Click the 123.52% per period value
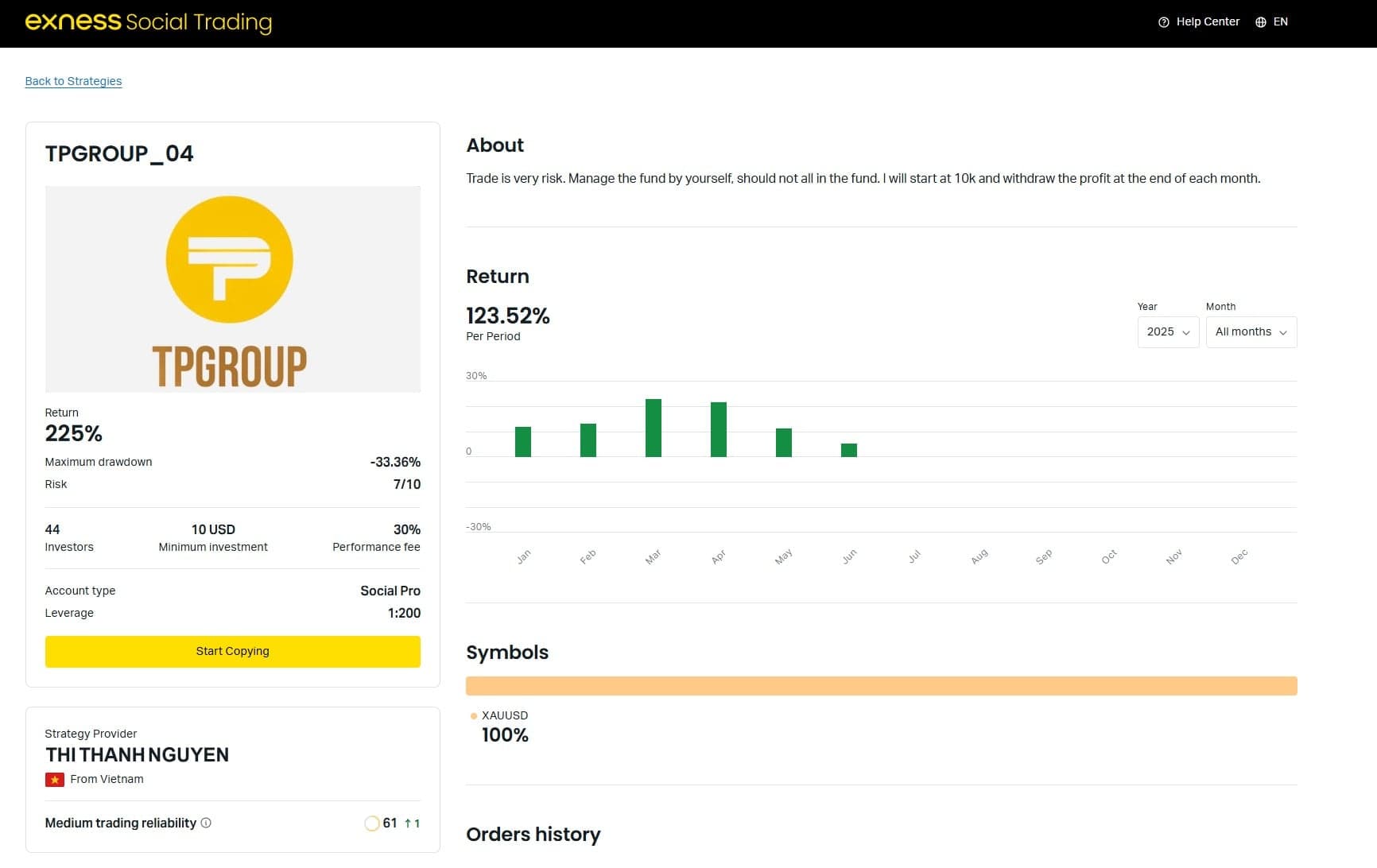The height and width of the screenshot is (868, 1377). (x=507, y=316)
